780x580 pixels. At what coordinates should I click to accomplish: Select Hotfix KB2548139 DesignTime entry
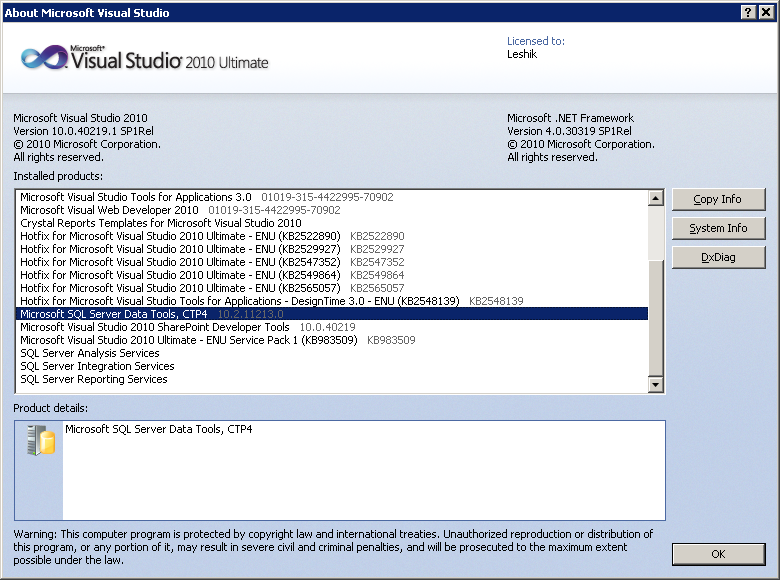pyautogui.click(x=332, y=301)
